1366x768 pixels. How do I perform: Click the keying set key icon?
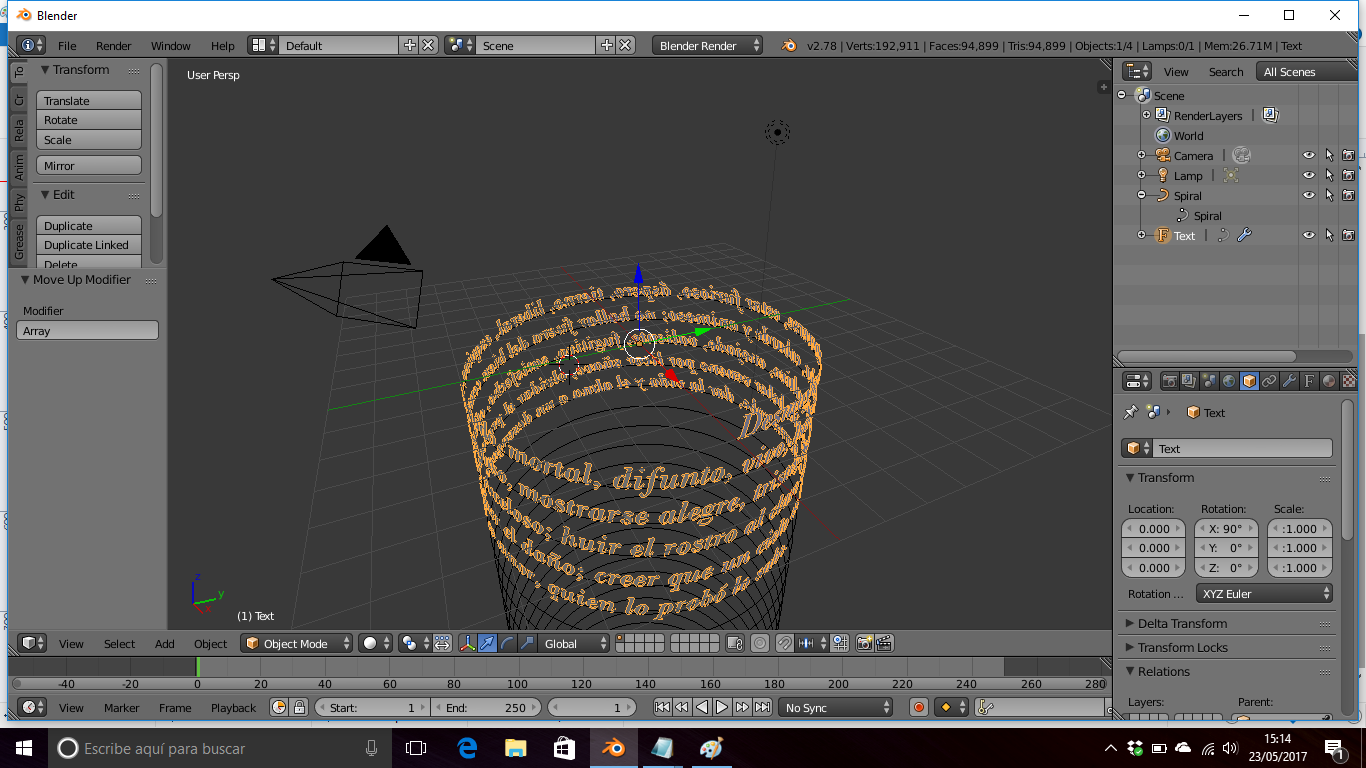pos(985,707)
